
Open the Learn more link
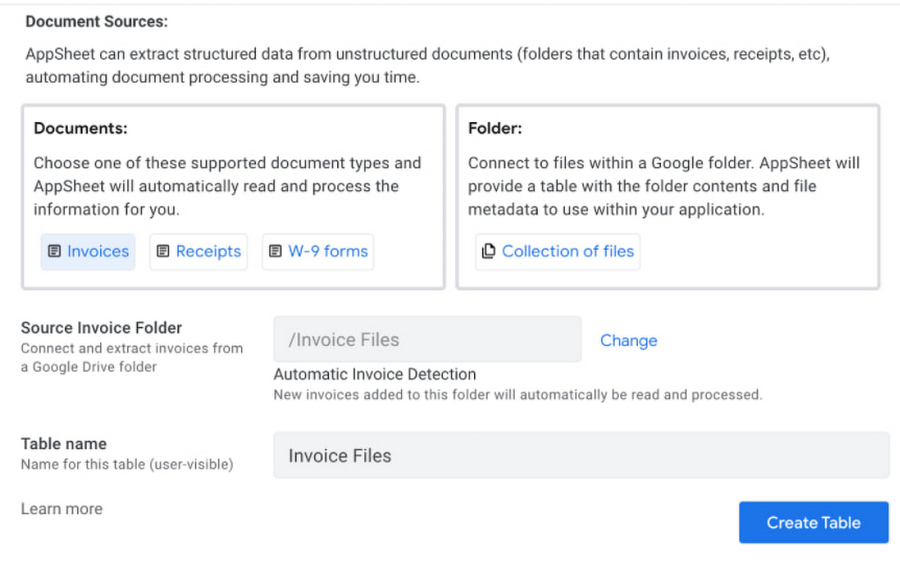tap(62, 509)
